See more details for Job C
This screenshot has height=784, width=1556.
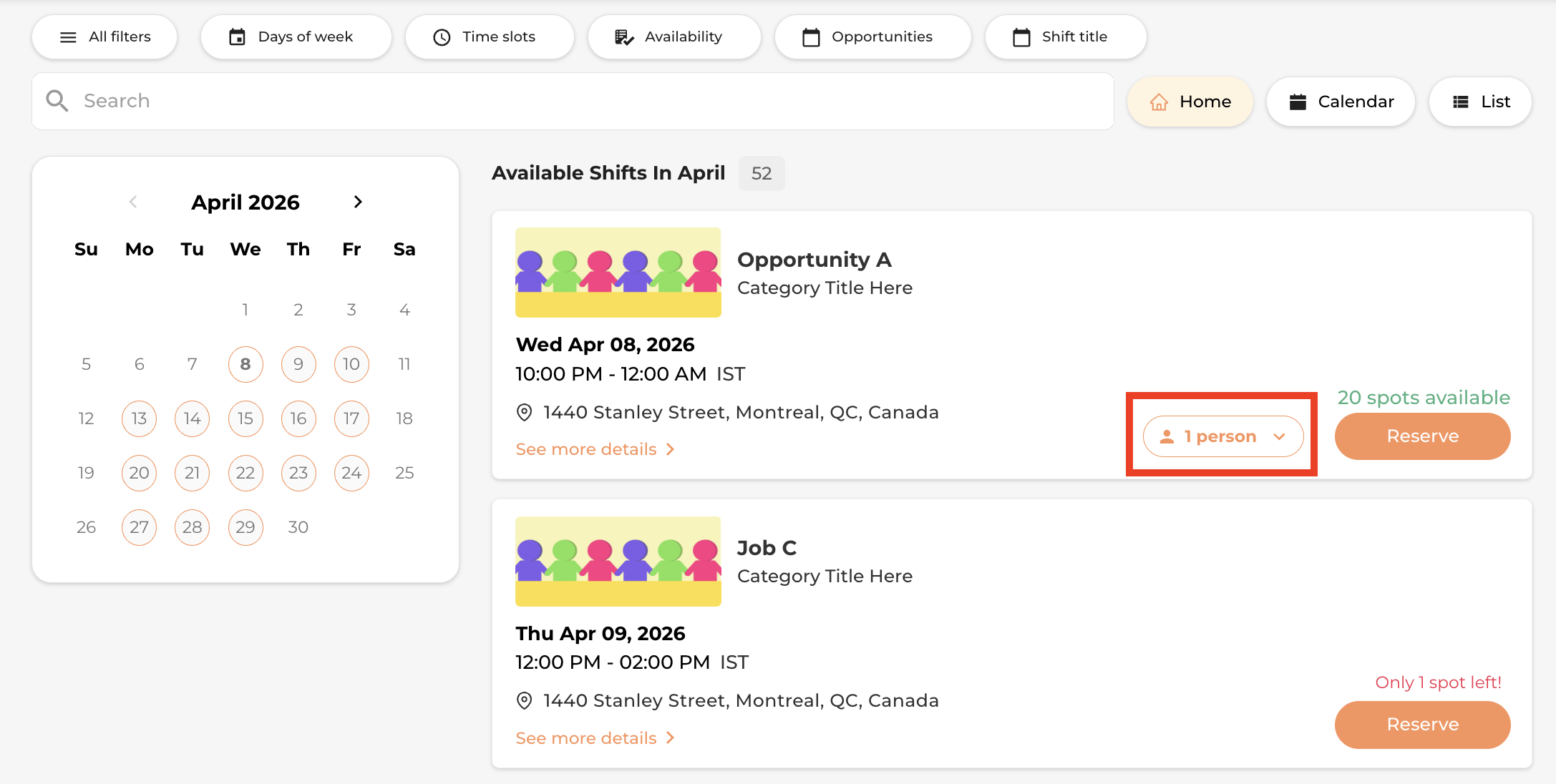click(595, 738)
